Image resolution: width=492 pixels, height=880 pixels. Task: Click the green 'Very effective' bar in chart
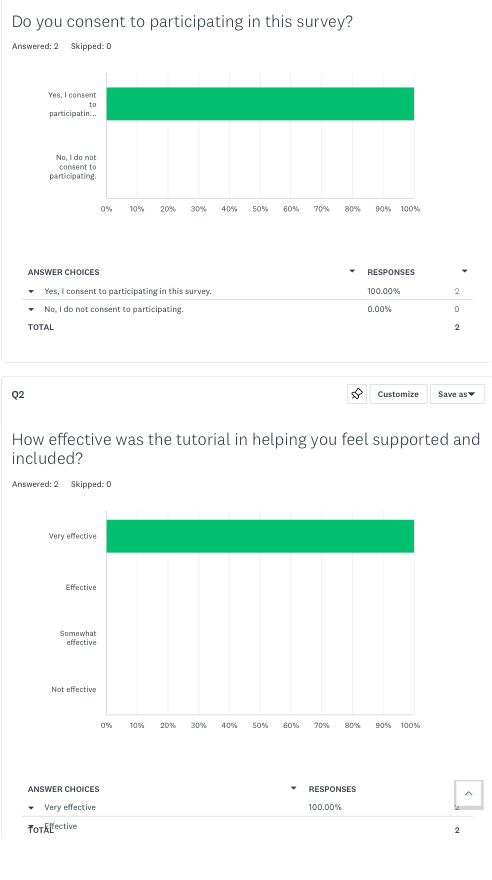click(260, 536)
